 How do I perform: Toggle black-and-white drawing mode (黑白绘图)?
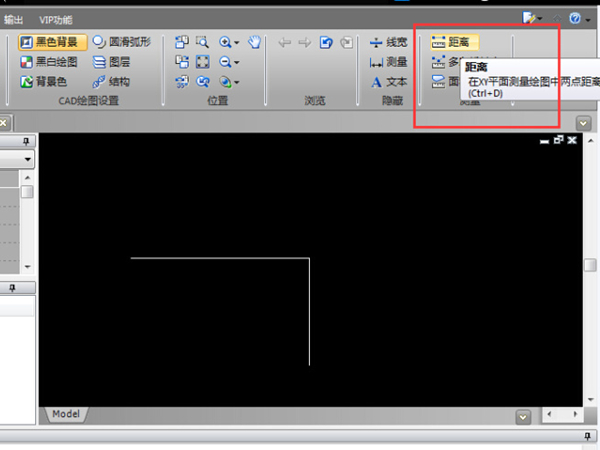tap(50, 62)
